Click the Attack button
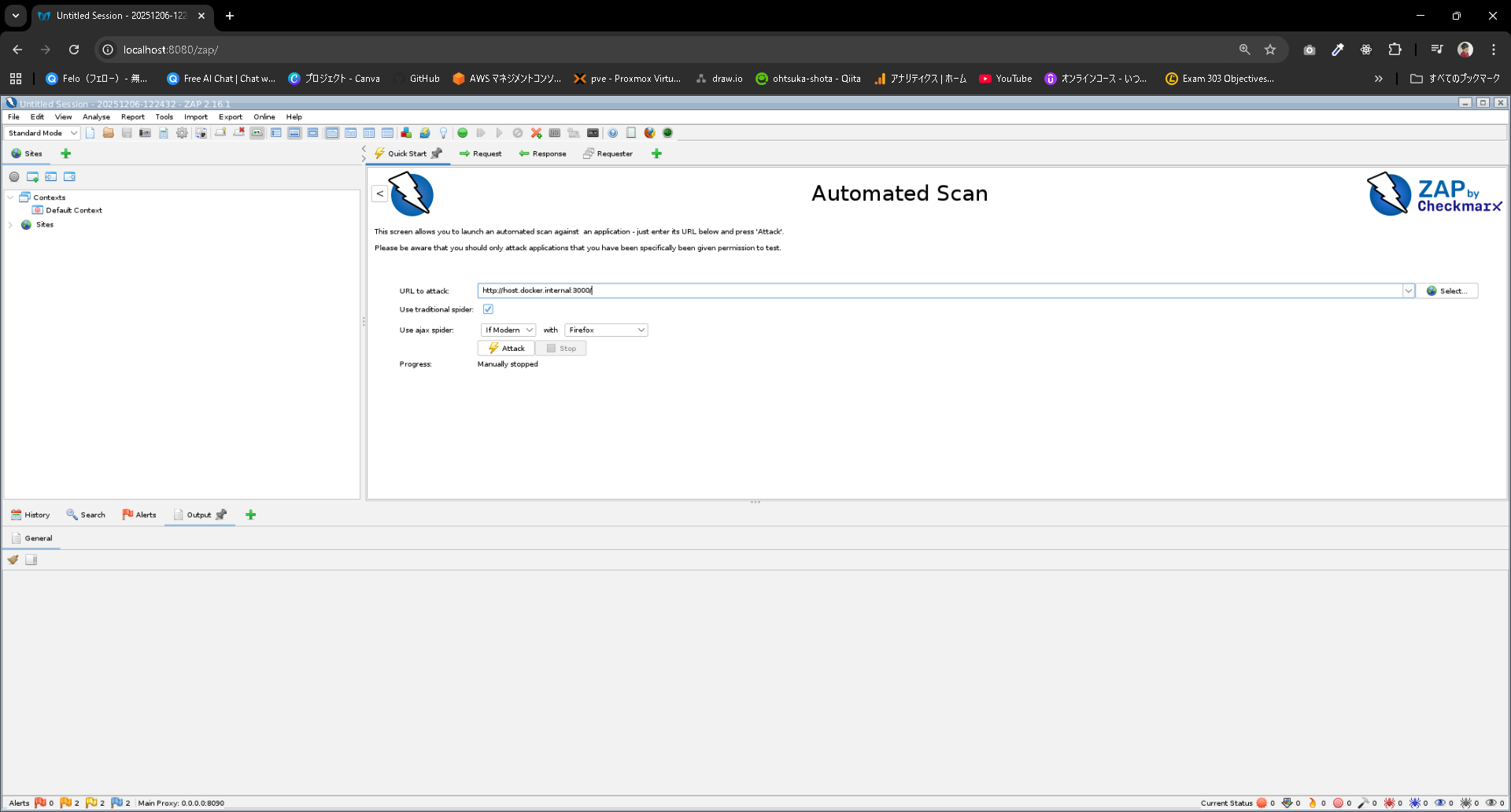 pos(506,349)
